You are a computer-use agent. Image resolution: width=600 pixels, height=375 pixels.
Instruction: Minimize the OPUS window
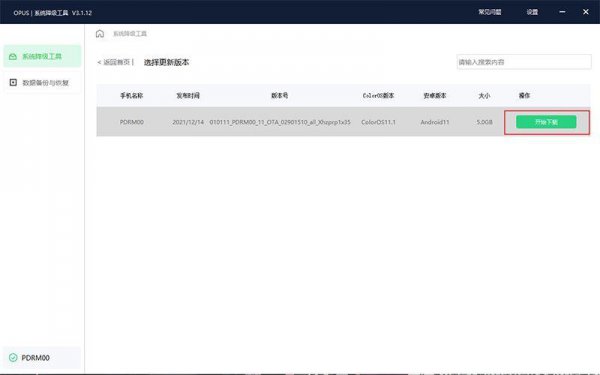tap(562, 12)
